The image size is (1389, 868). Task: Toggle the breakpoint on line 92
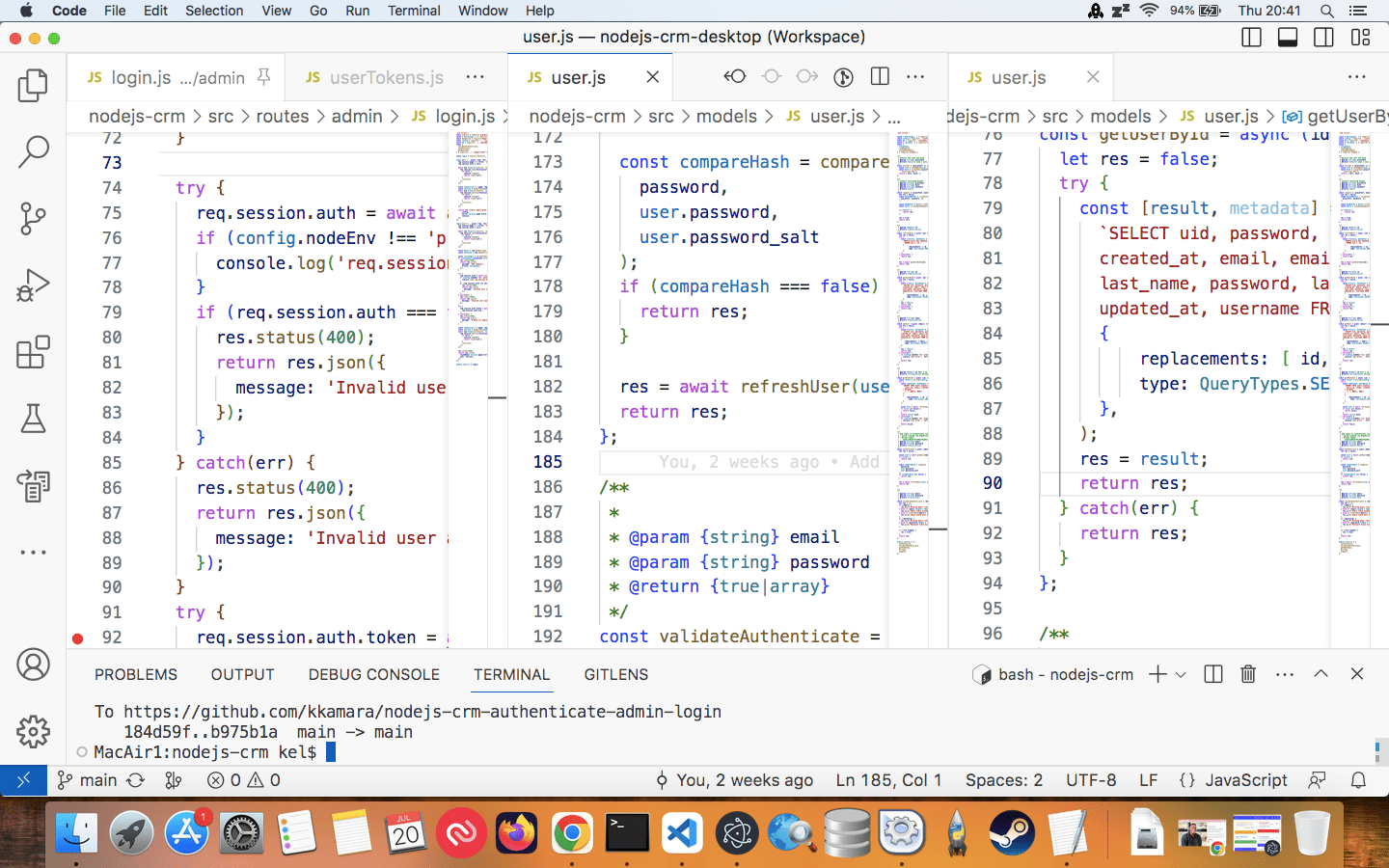(78, 637)
